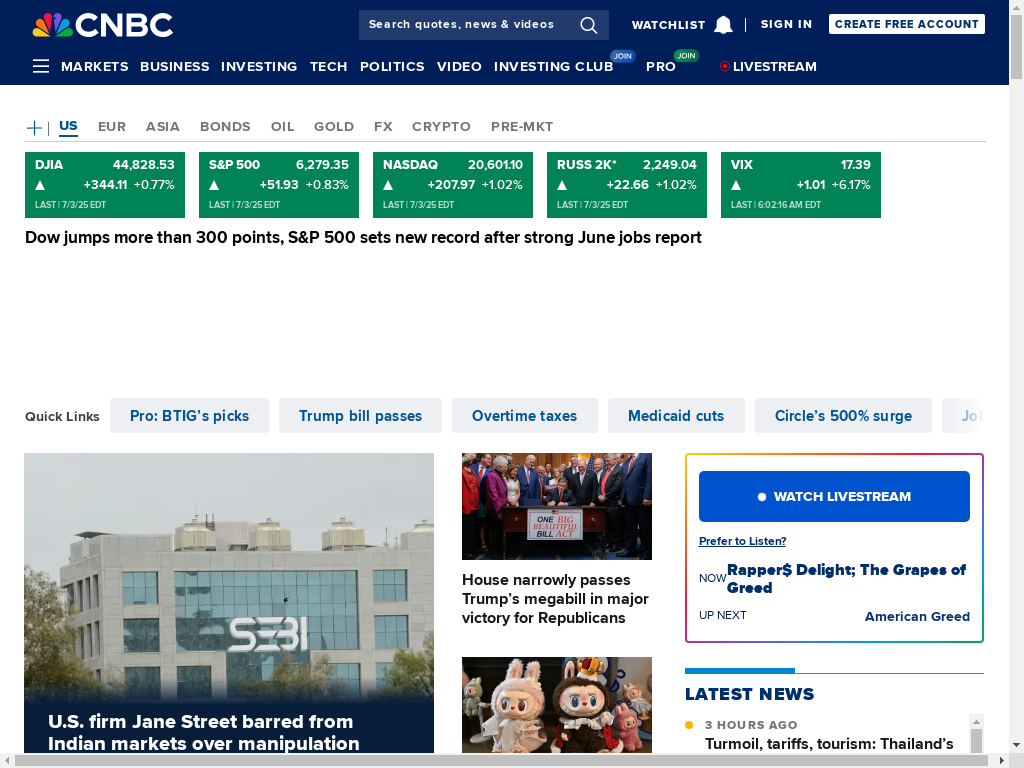Switch to the CRYPTO tab

(441, 127)
